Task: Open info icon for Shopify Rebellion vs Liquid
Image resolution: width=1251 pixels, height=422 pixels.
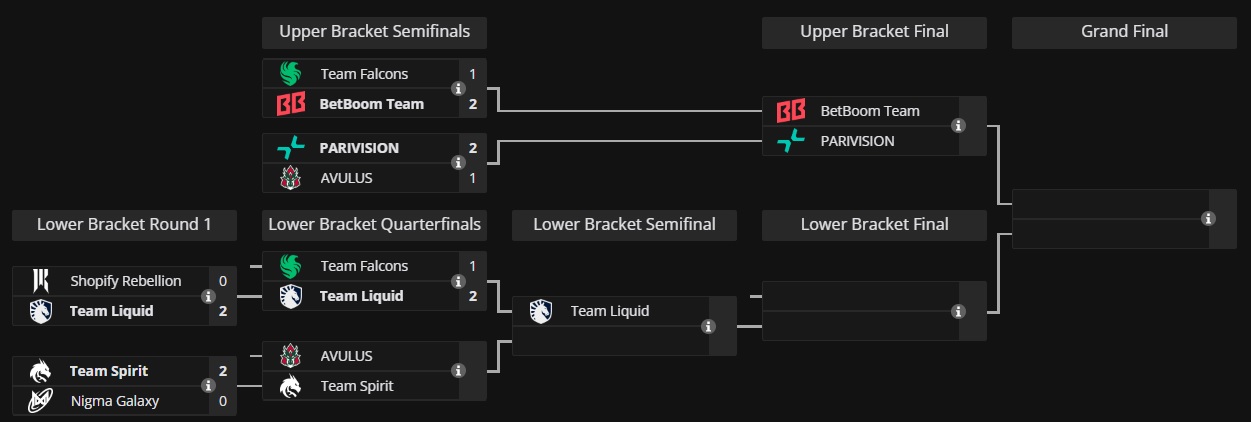Action: coord(209,296)
